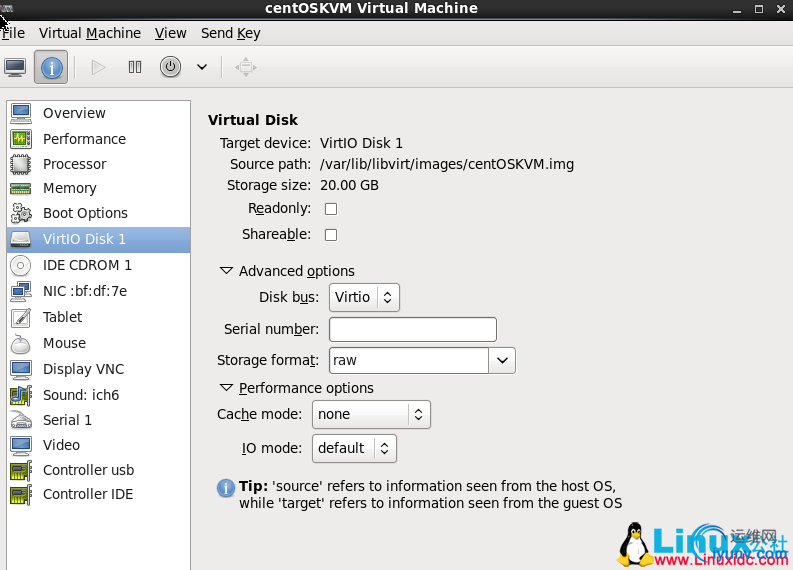Open the Send Key menu
This screenshot has width=793, height=570.
tap(231, 33)
